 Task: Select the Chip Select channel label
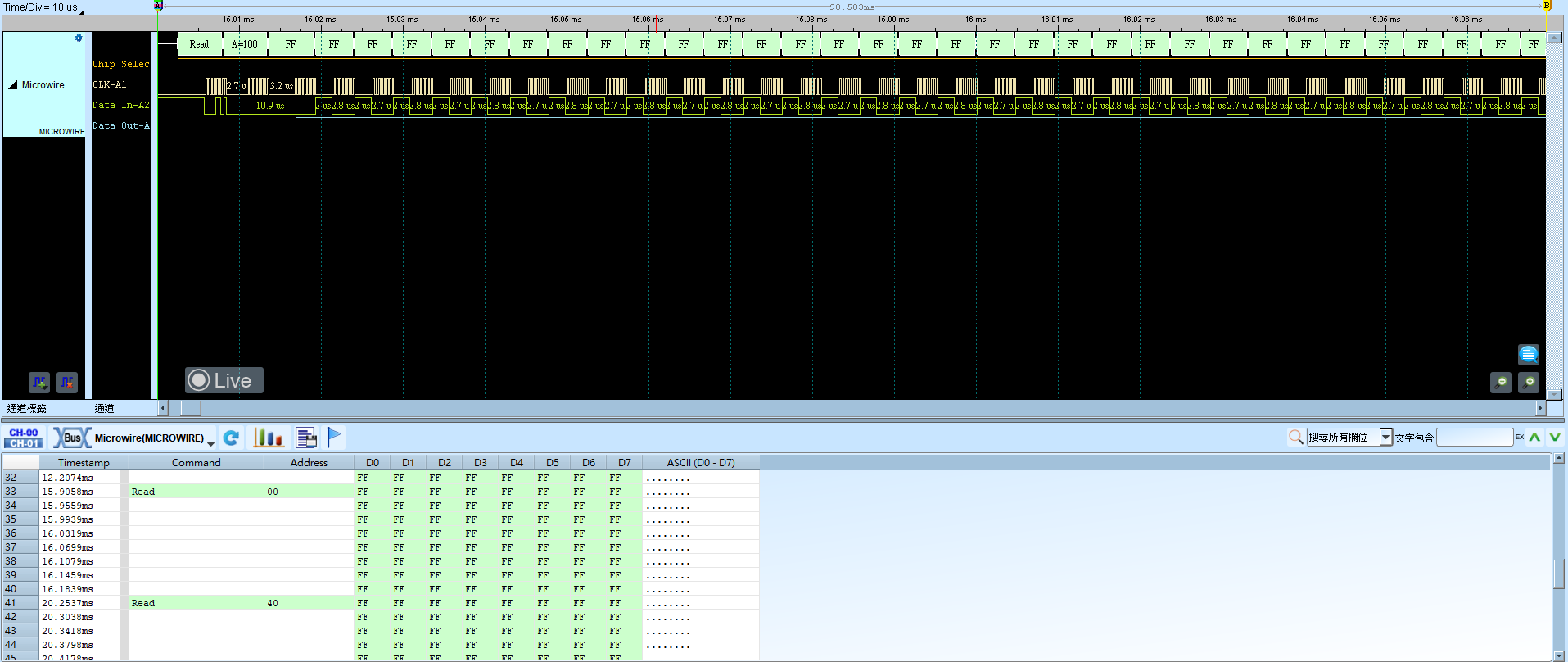121,64
